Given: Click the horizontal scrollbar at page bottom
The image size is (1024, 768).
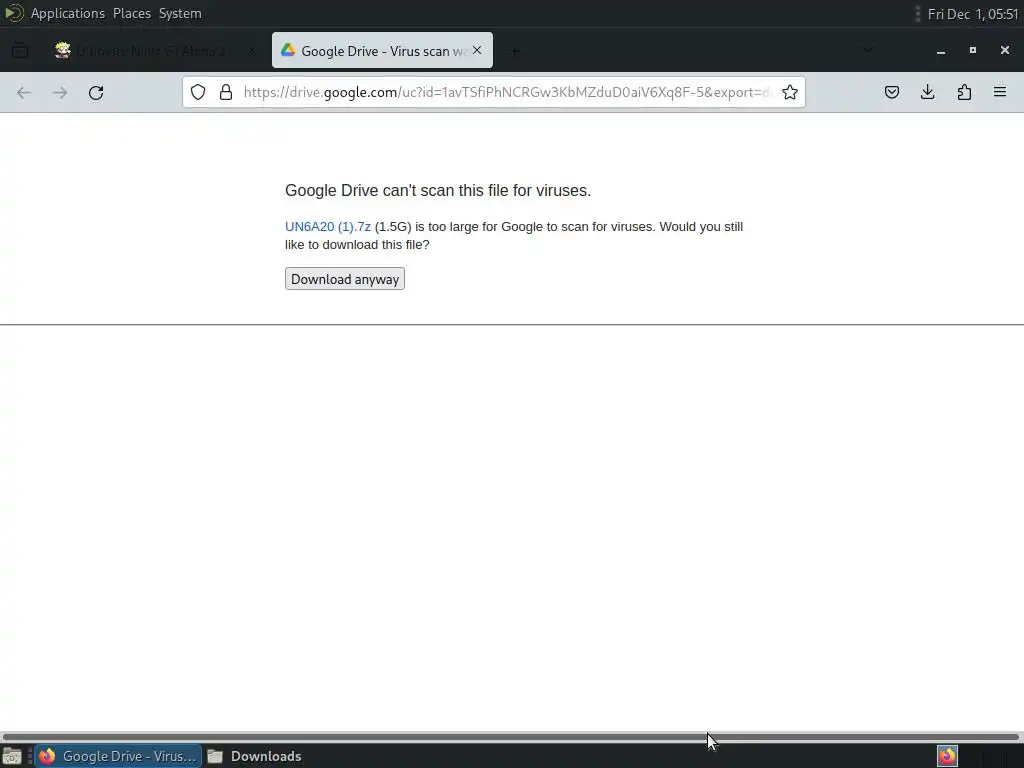Looking at the screenshot, I should [x=511, y=737].
